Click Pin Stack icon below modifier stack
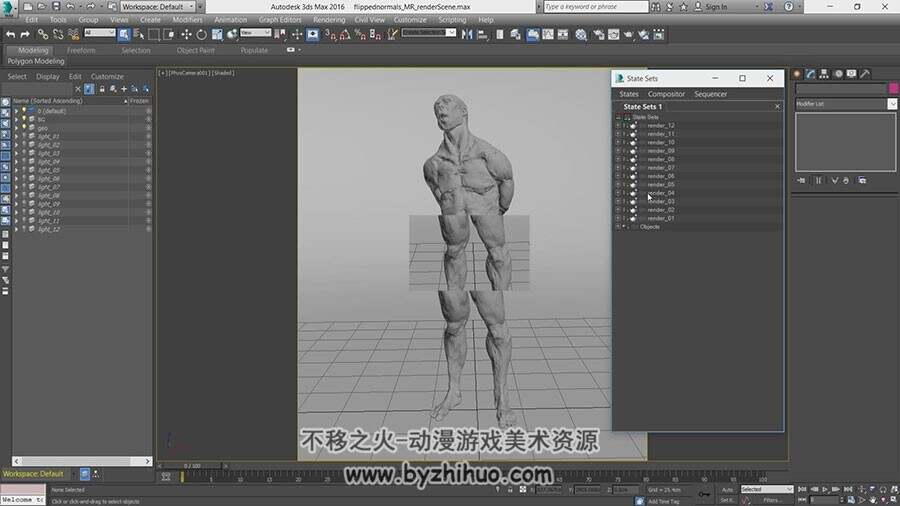The height and width of the screenshot is (506, 900). [x=801, y=180]
